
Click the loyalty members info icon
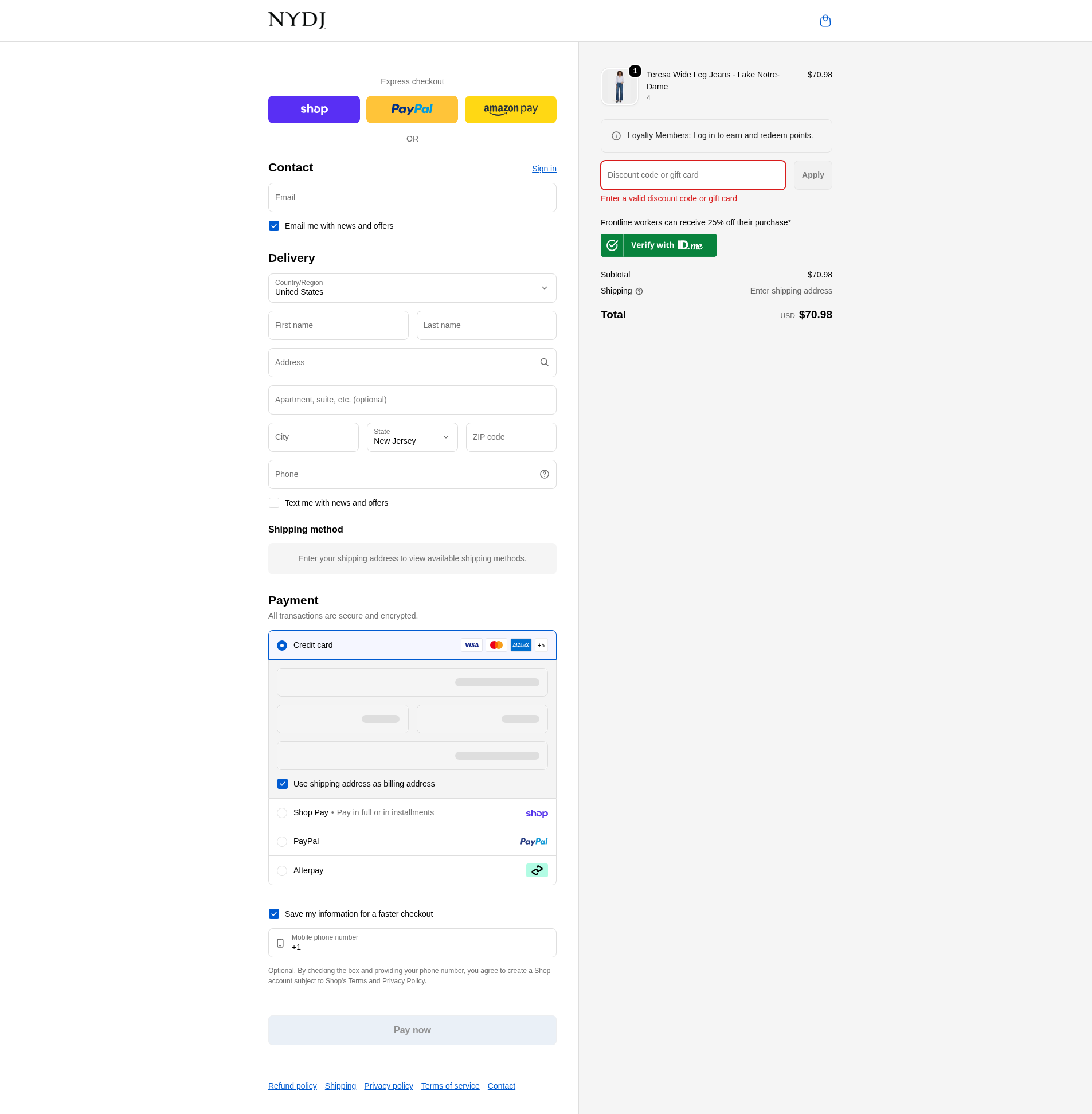point(616,136)
